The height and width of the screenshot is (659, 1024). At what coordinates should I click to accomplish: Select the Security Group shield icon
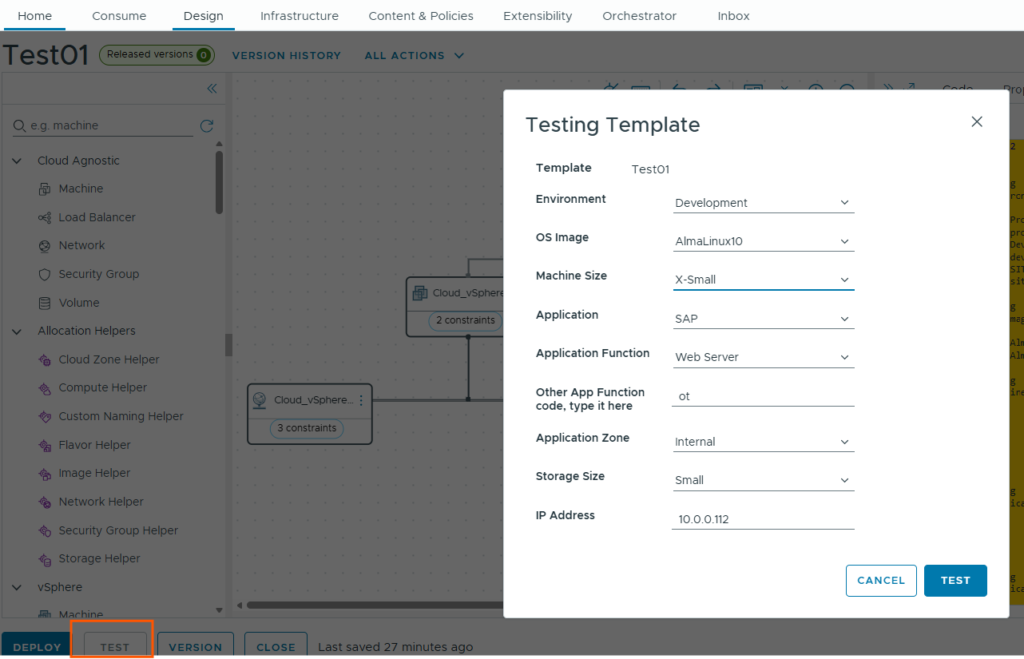tap(44, 274)
